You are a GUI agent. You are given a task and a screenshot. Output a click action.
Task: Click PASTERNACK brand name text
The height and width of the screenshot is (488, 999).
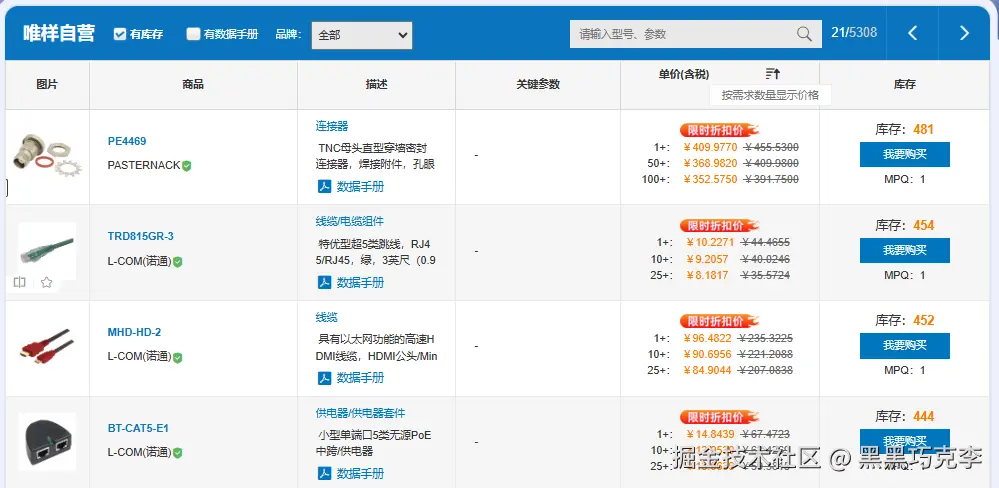(x=144, y=166)
